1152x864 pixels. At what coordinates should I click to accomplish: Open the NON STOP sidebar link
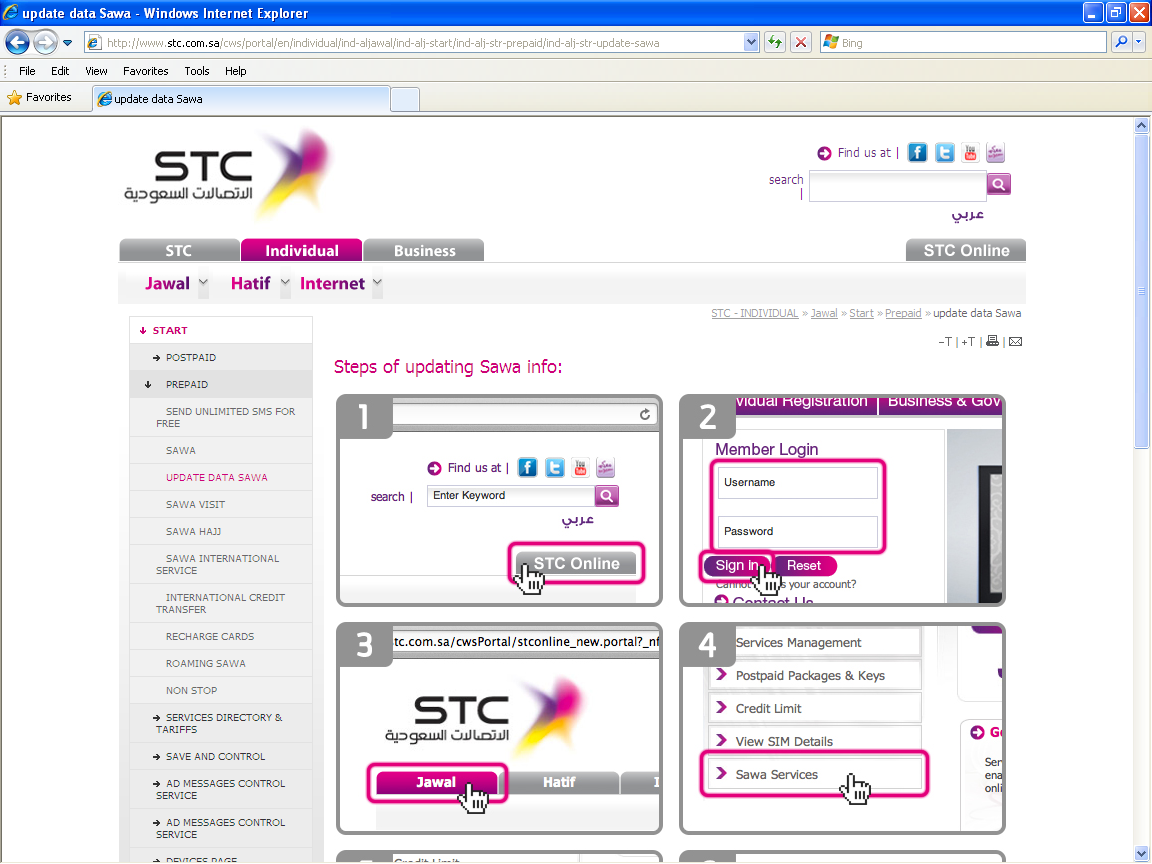[x=220, y=691]
